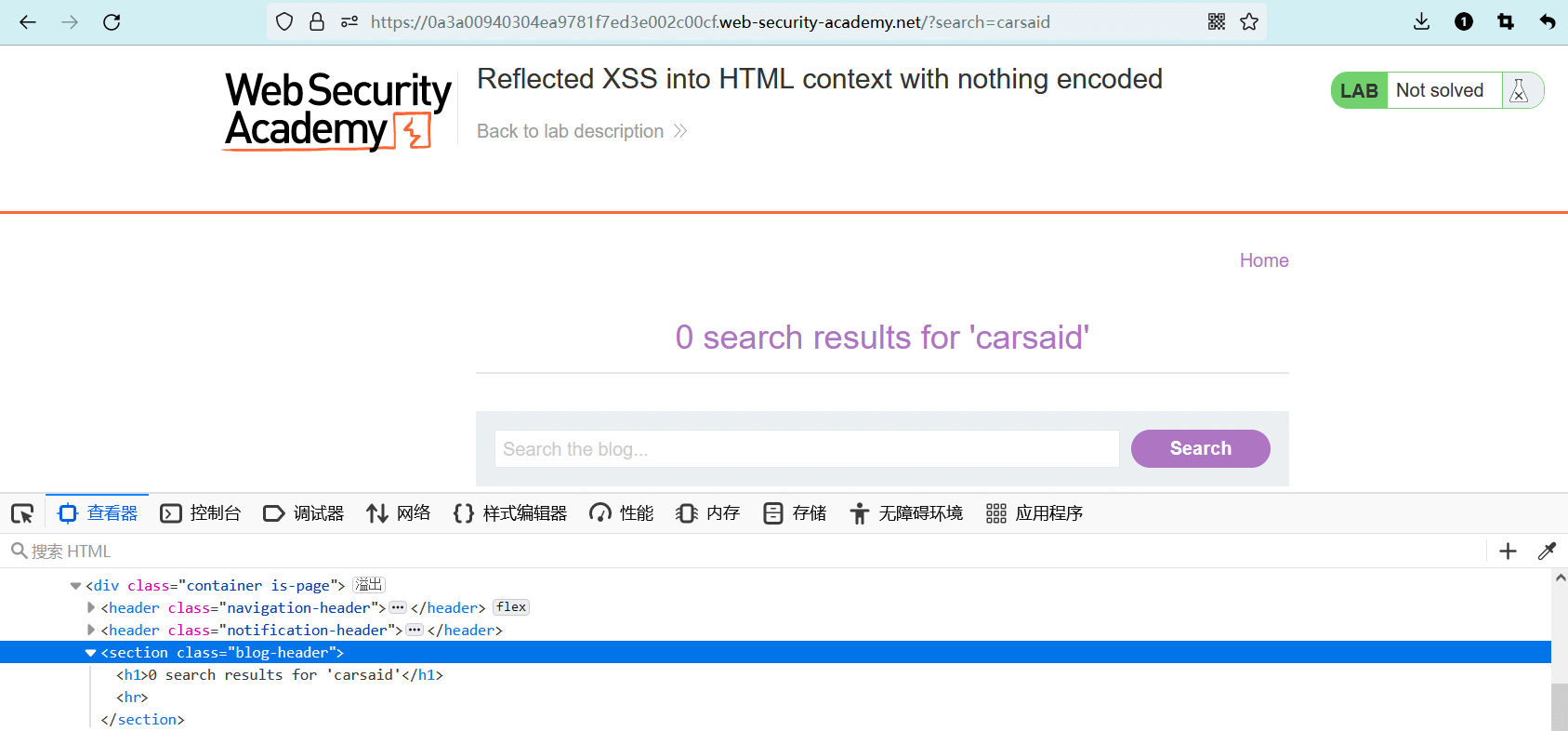Viewport: 1568px width, 731px height.
Task: Switch to the 控制台 console tab
Action: [201, 513]
